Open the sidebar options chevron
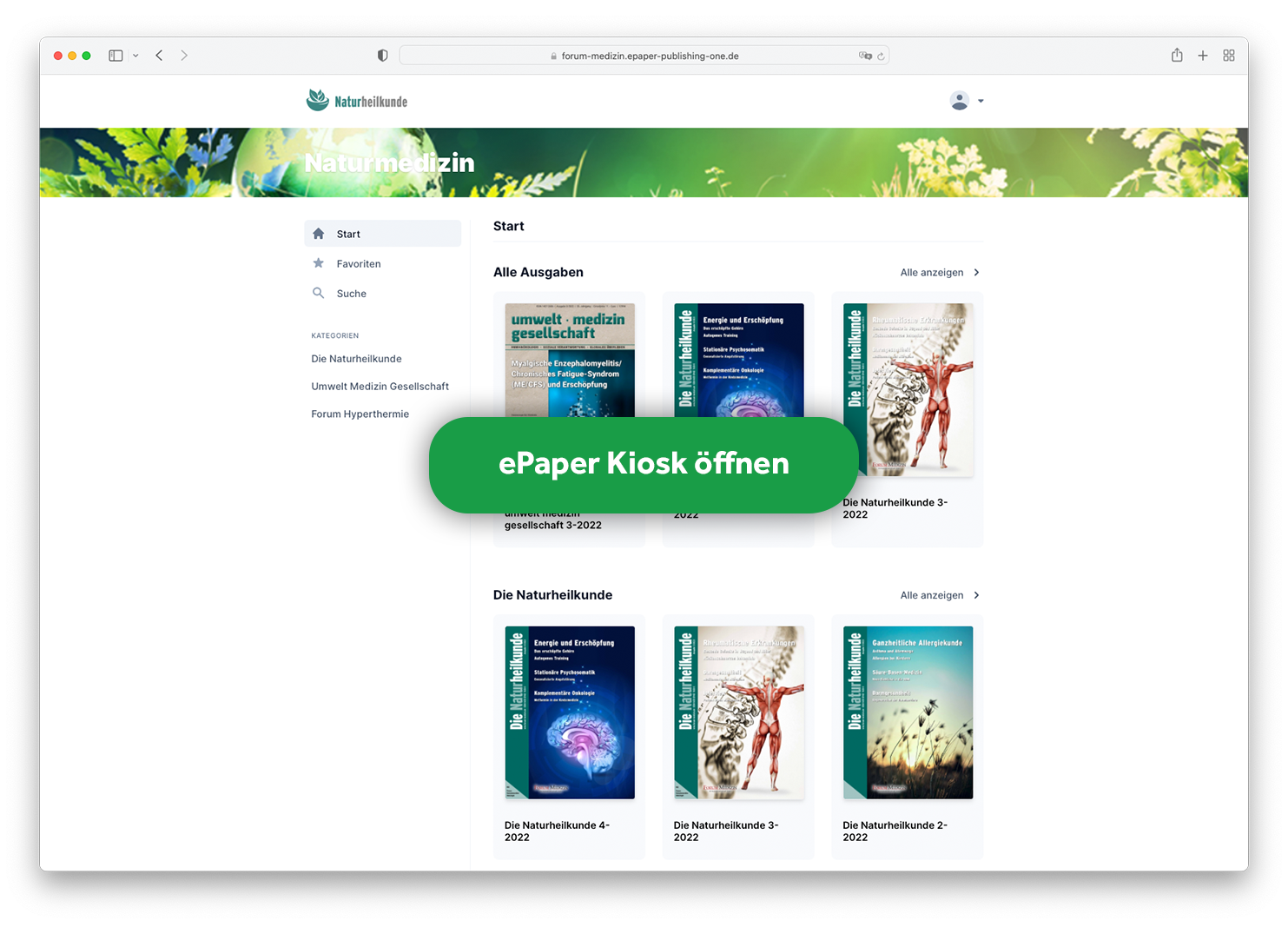The height and width of the screenshot is (934, 1288). coord(135,56)
